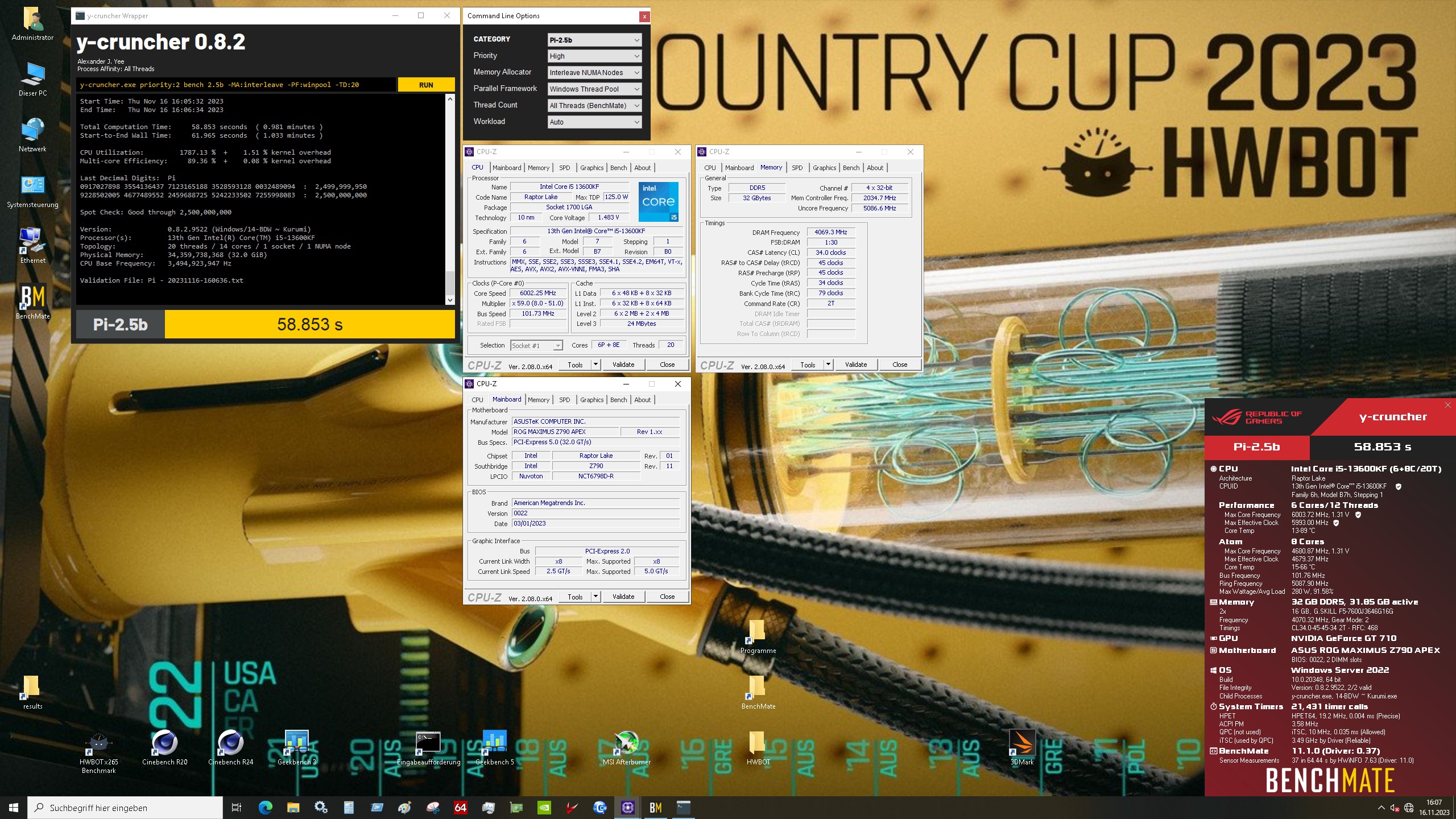Viewport: 1456px width, 819px height.
Task: Click the AIDA64 taskbar icon
Action: (460, 808)
